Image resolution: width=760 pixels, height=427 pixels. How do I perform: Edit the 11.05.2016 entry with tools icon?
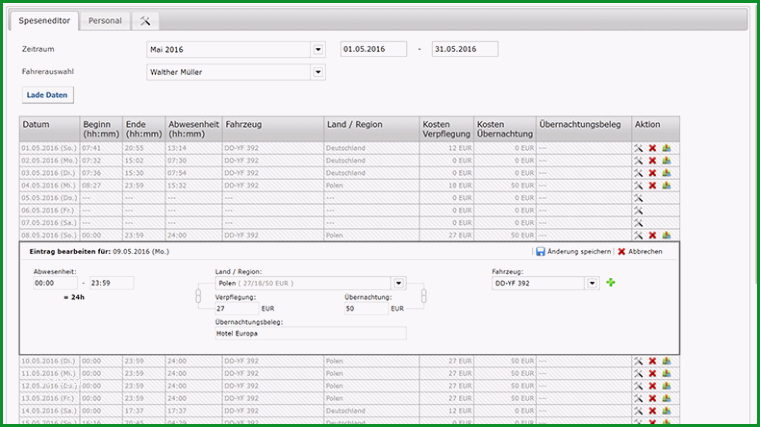[x=638, y=374]
